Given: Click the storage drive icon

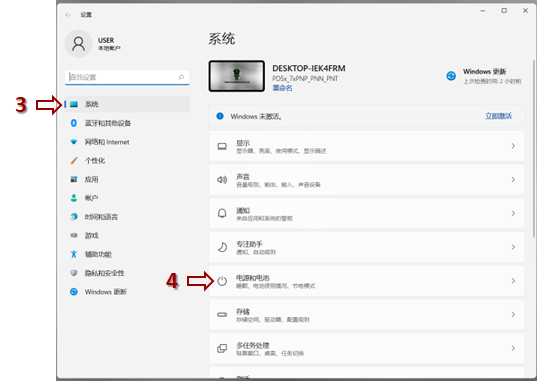Looking at the screenshot, I should click(x=222, y=315).
